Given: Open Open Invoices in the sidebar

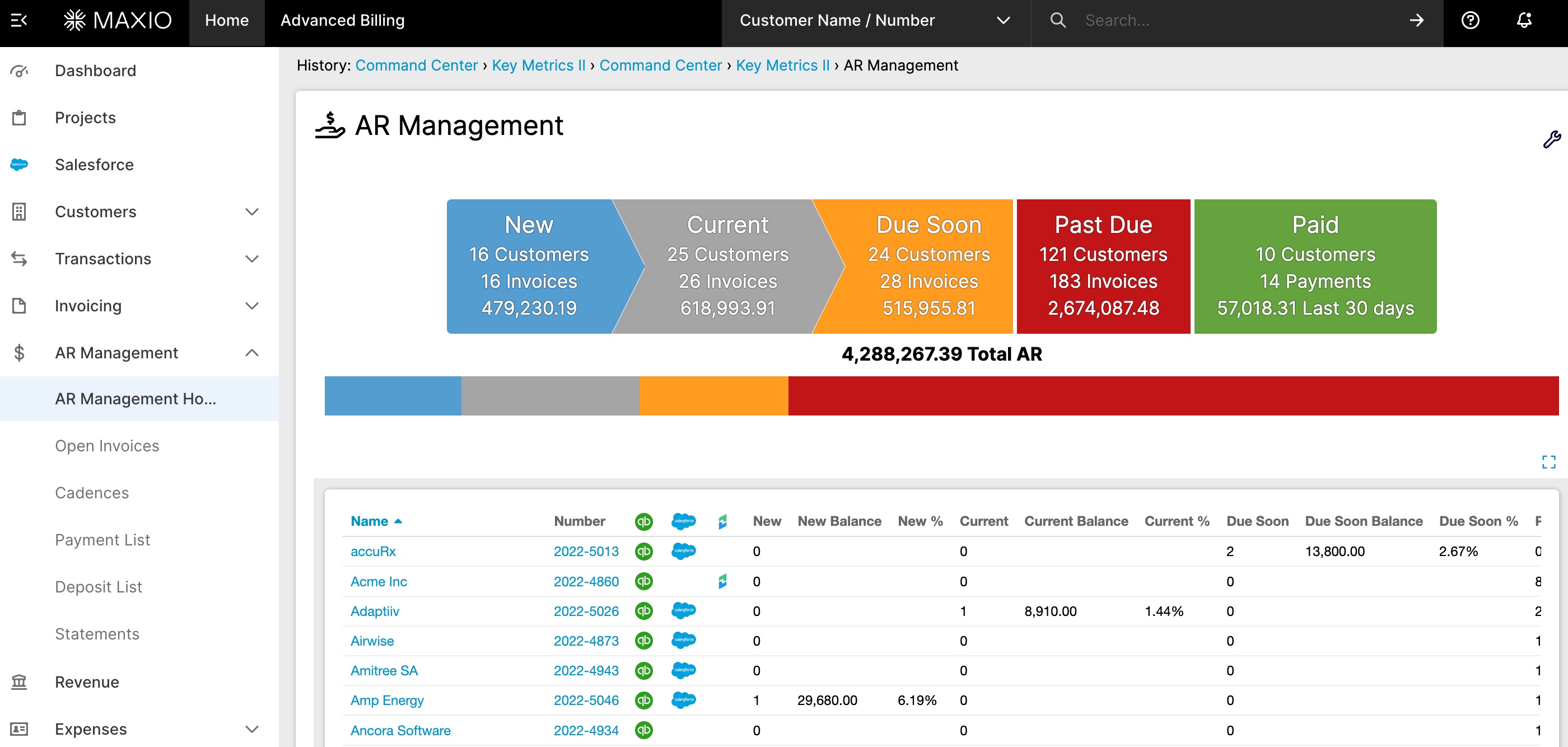Looking at the screenshot, I should tap(106, 446).
